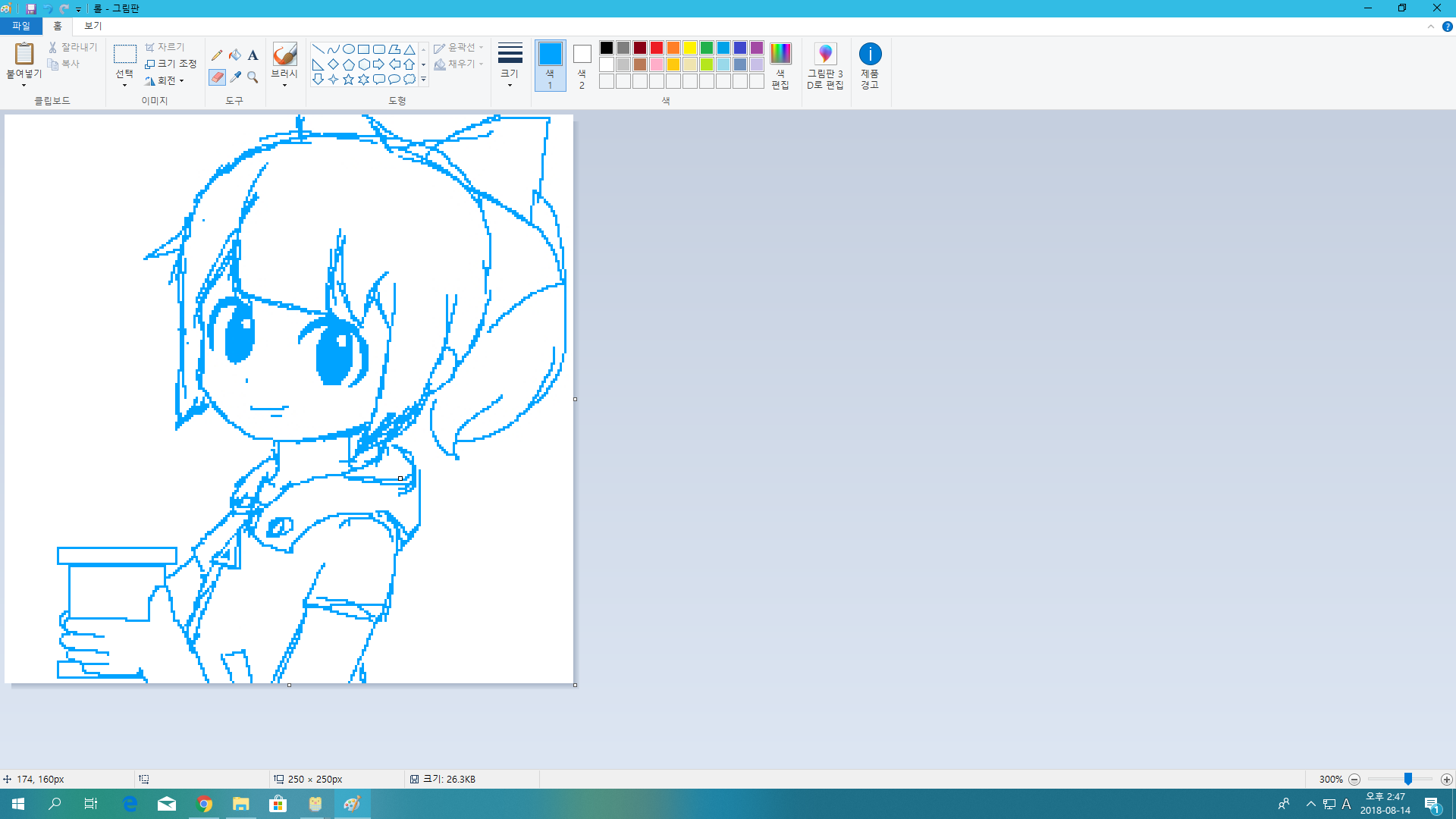The width and height of the screenshot is (1456, 819).
Task: Activate the Color 1 selector
Action: pos(550,66)
